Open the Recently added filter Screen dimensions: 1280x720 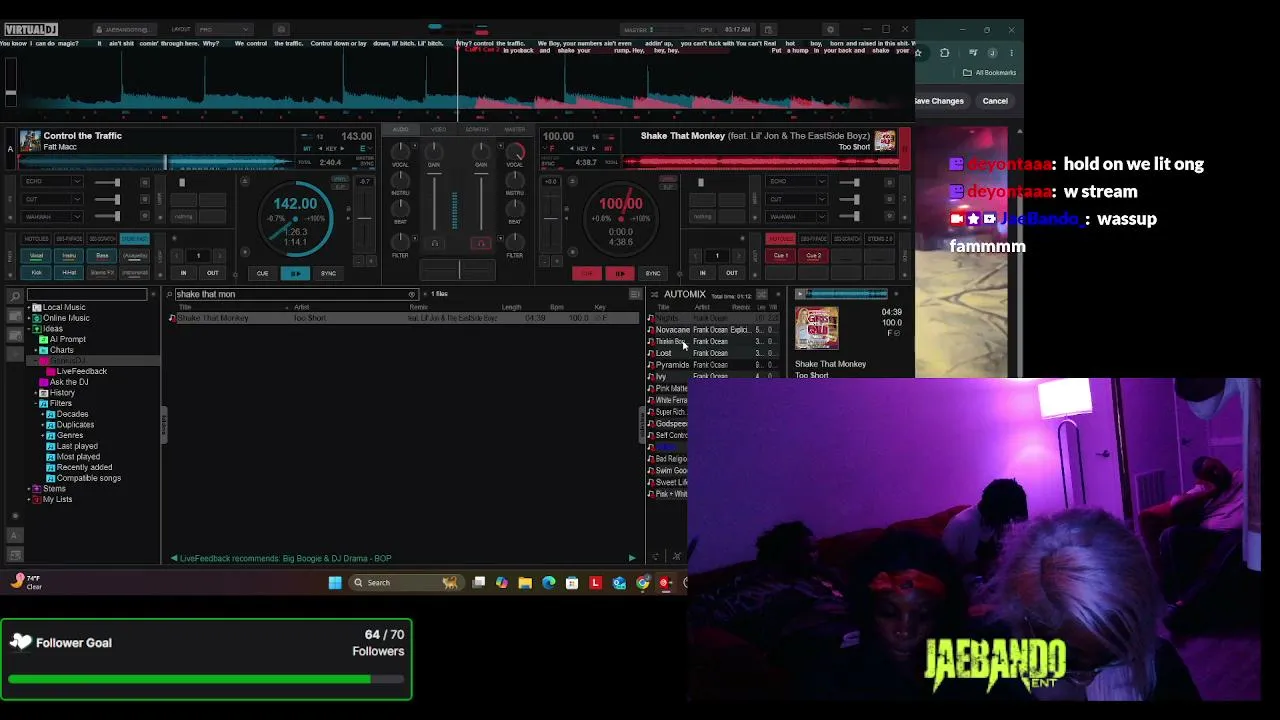tap(84, 467)
